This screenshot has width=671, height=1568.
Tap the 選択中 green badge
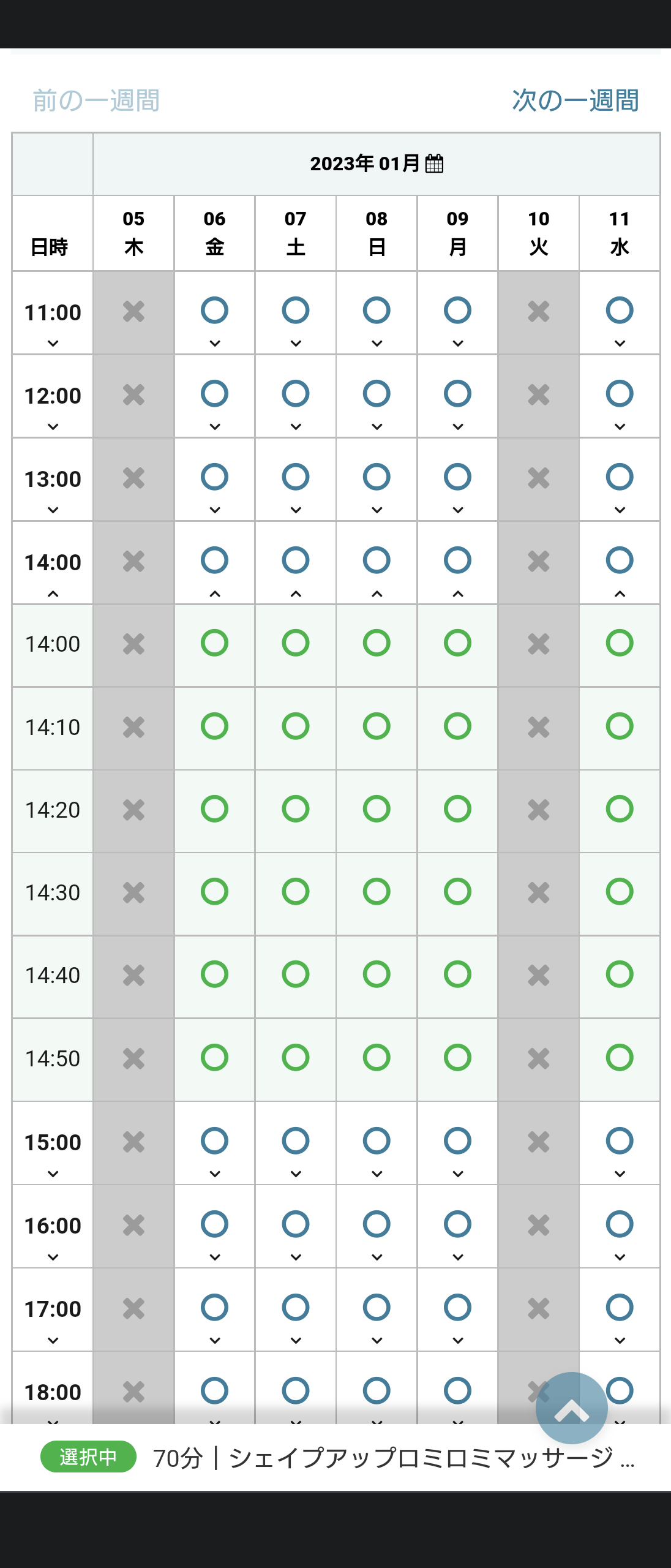click(88, 1457)
